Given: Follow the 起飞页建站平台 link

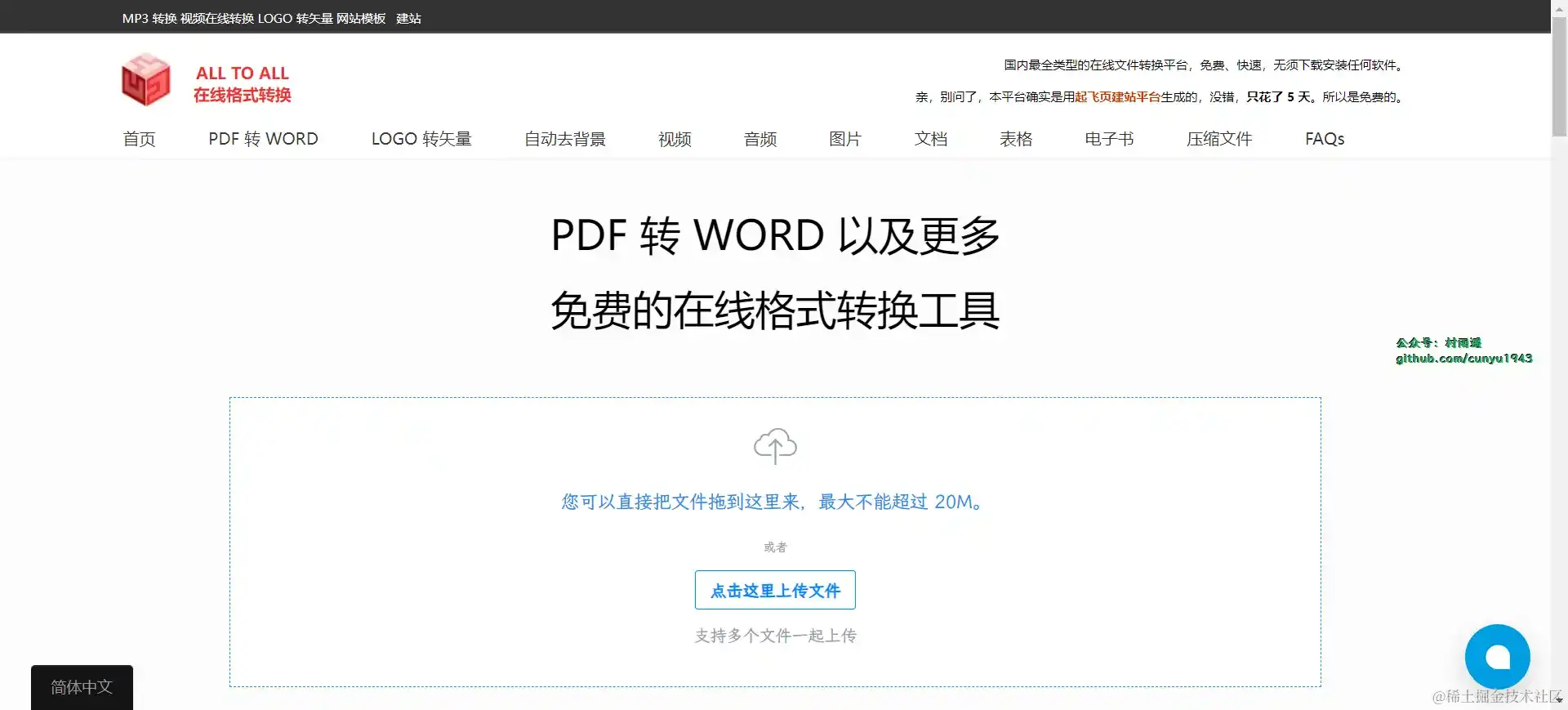Looking at the screenshot, I should (x=1117, y=96).
